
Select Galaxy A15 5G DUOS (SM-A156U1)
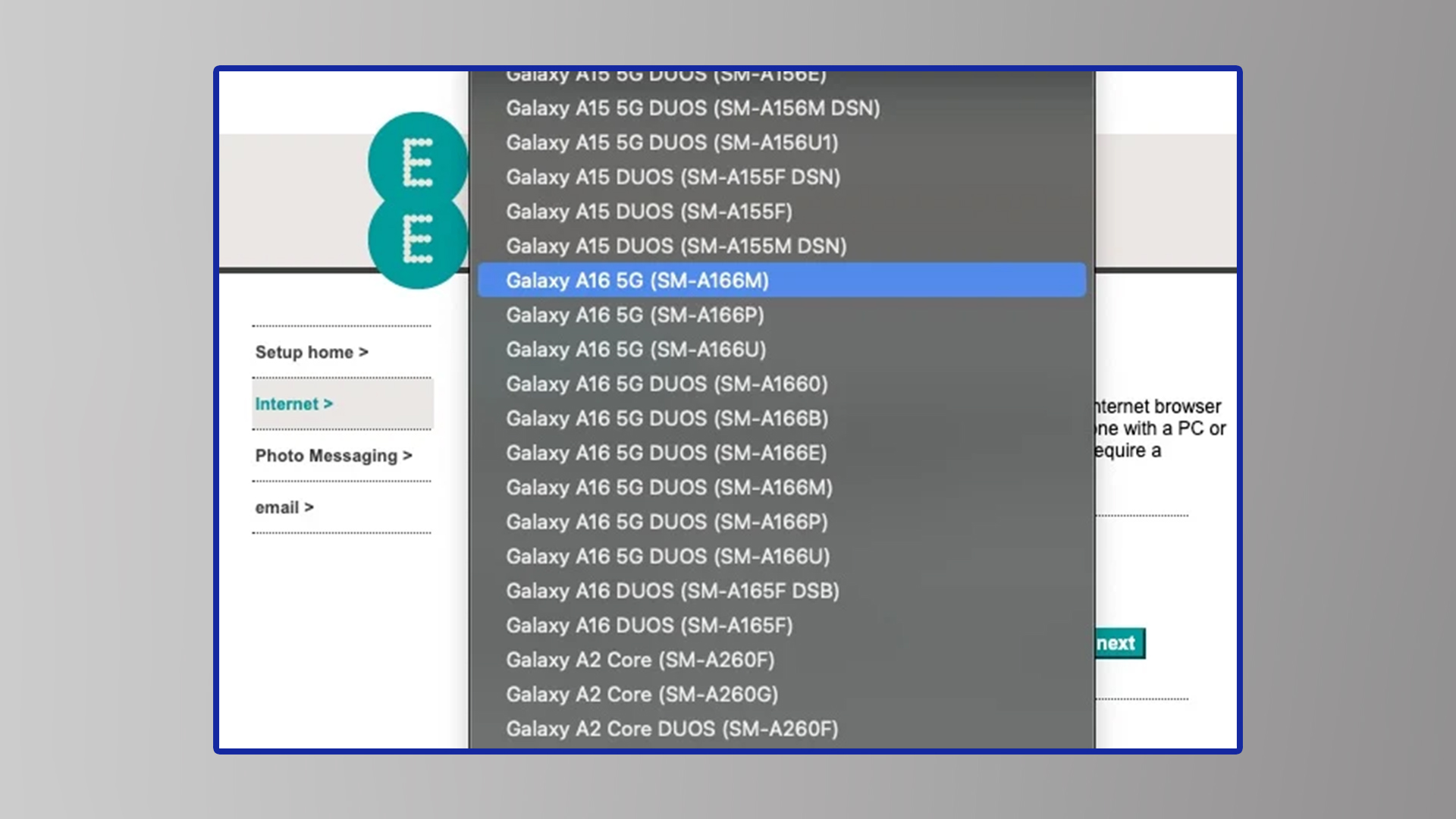pos(781,143)
